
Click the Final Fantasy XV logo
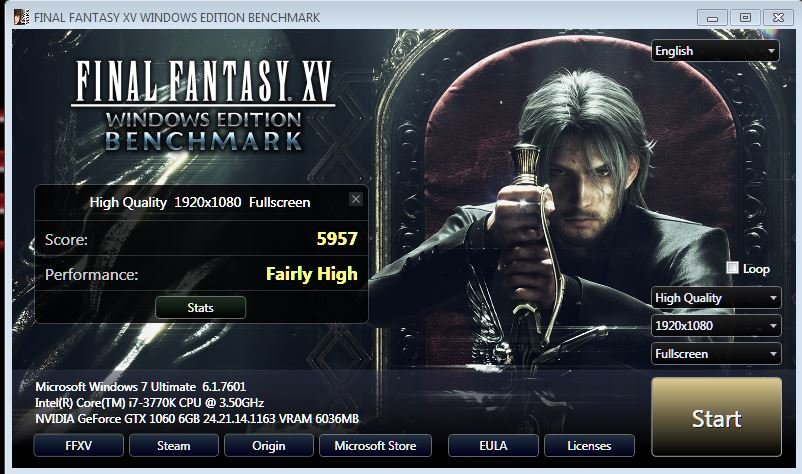pyautogui.click(x=204, y=105)
